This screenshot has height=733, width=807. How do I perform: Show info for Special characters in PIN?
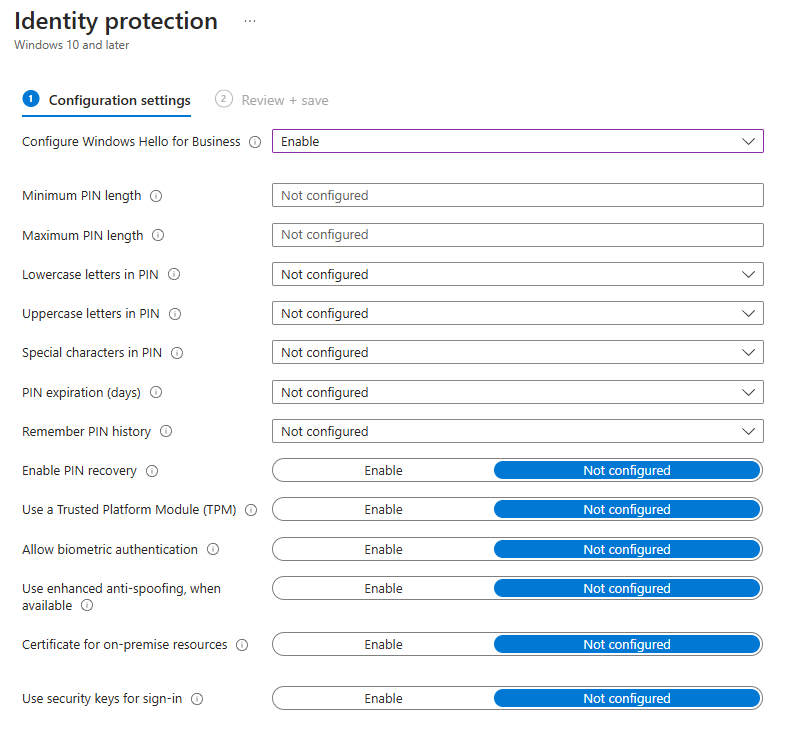pos(177,353)
